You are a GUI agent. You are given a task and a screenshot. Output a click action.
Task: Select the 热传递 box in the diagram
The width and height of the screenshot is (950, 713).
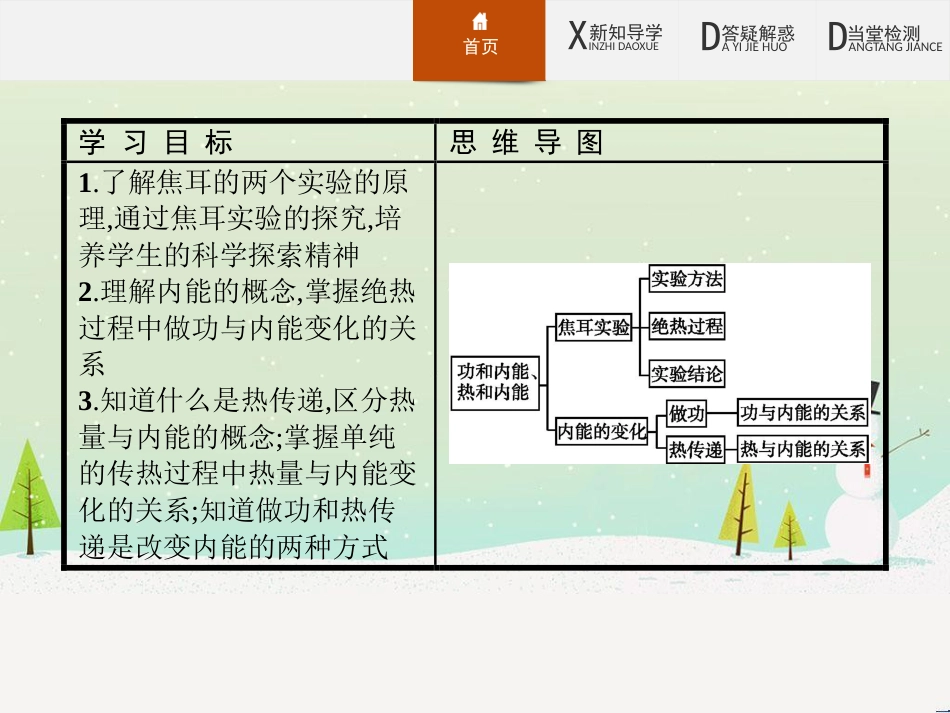tap(696, 449)
